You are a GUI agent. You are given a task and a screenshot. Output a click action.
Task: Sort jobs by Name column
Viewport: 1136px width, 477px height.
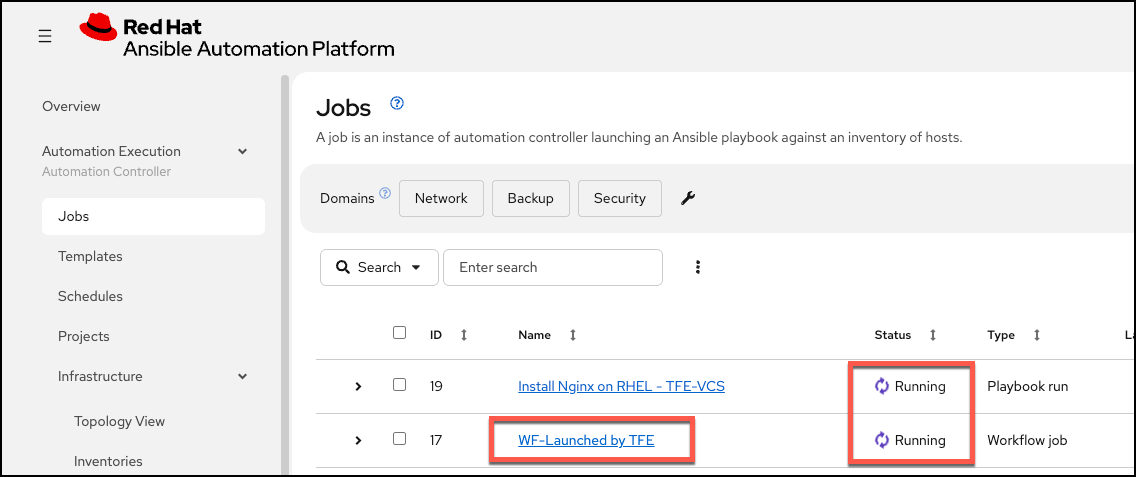click(573, 335)
